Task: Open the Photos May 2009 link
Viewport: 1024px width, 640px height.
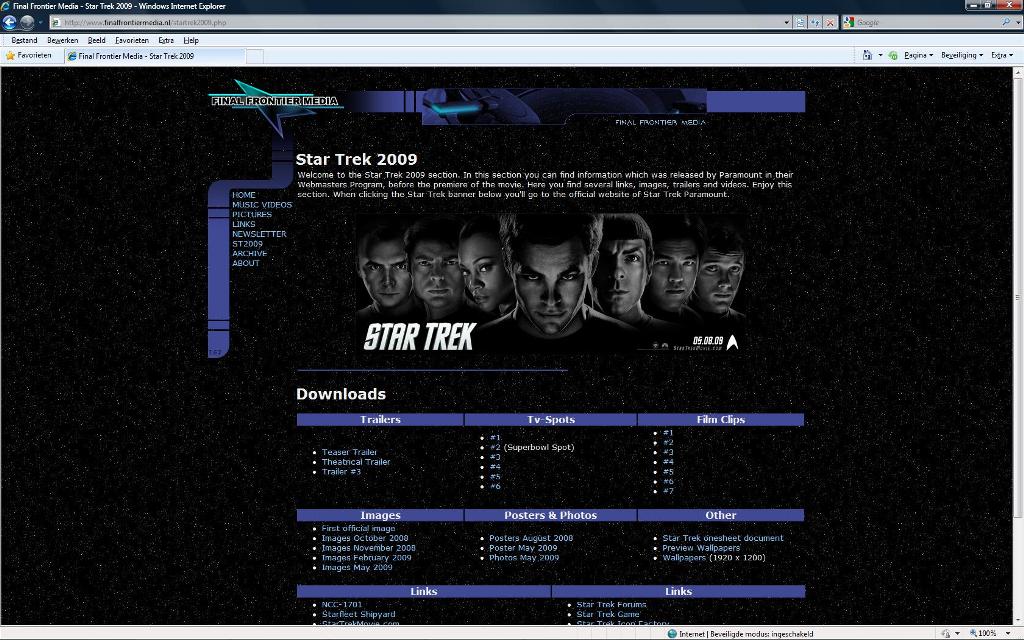Action: click(524, 558)
